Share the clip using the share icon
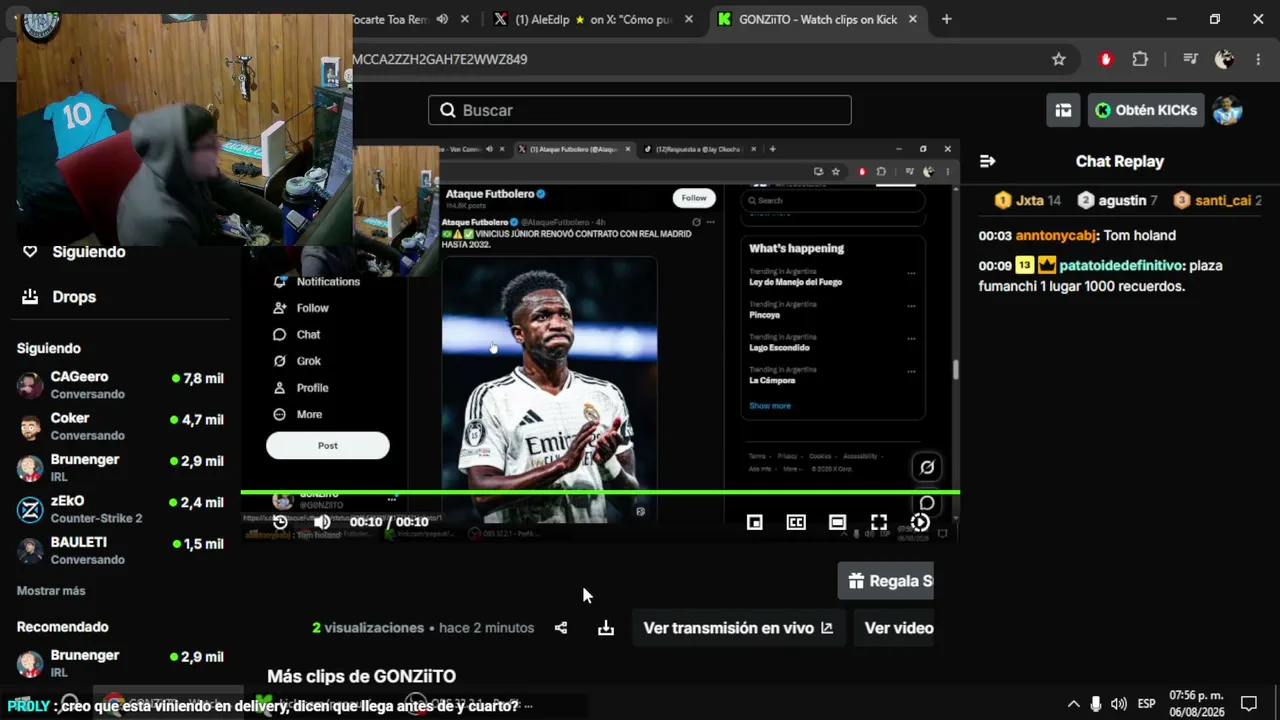Screen dimensions: 1280x720 click(561, 628)
